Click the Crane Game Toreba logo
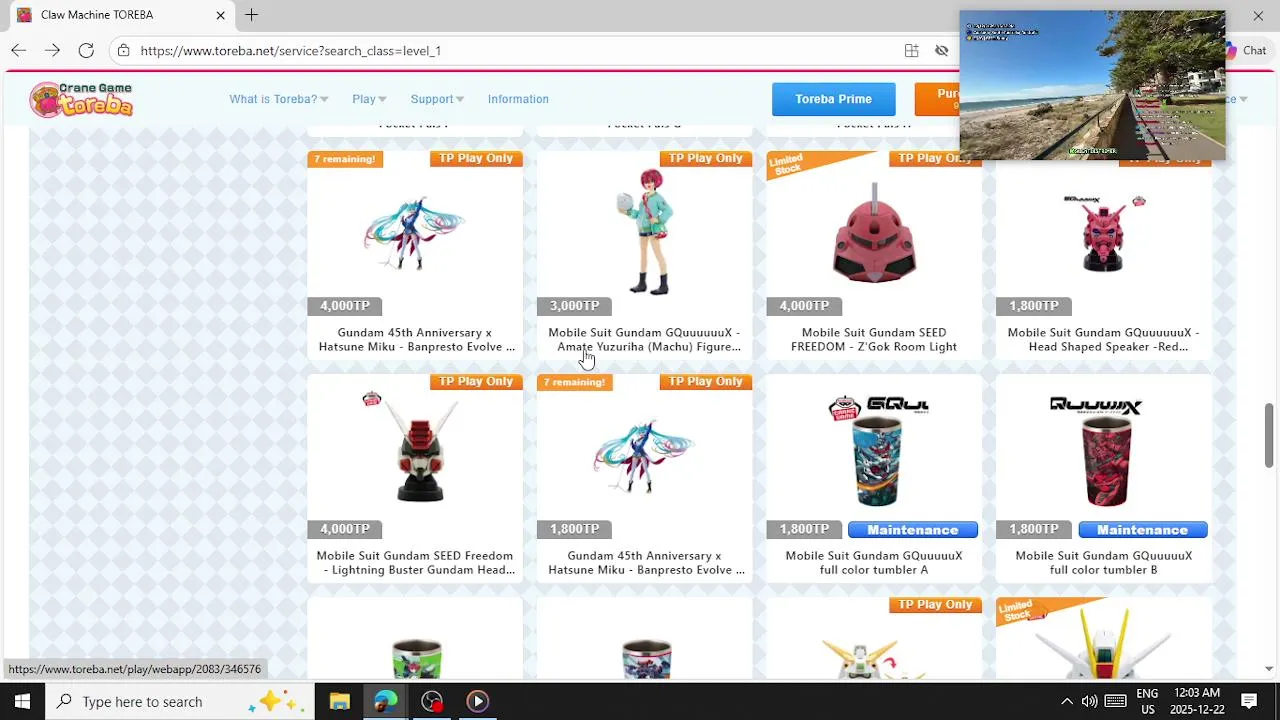Screen dimensions: 1280x720 click(x=81, y=99)
